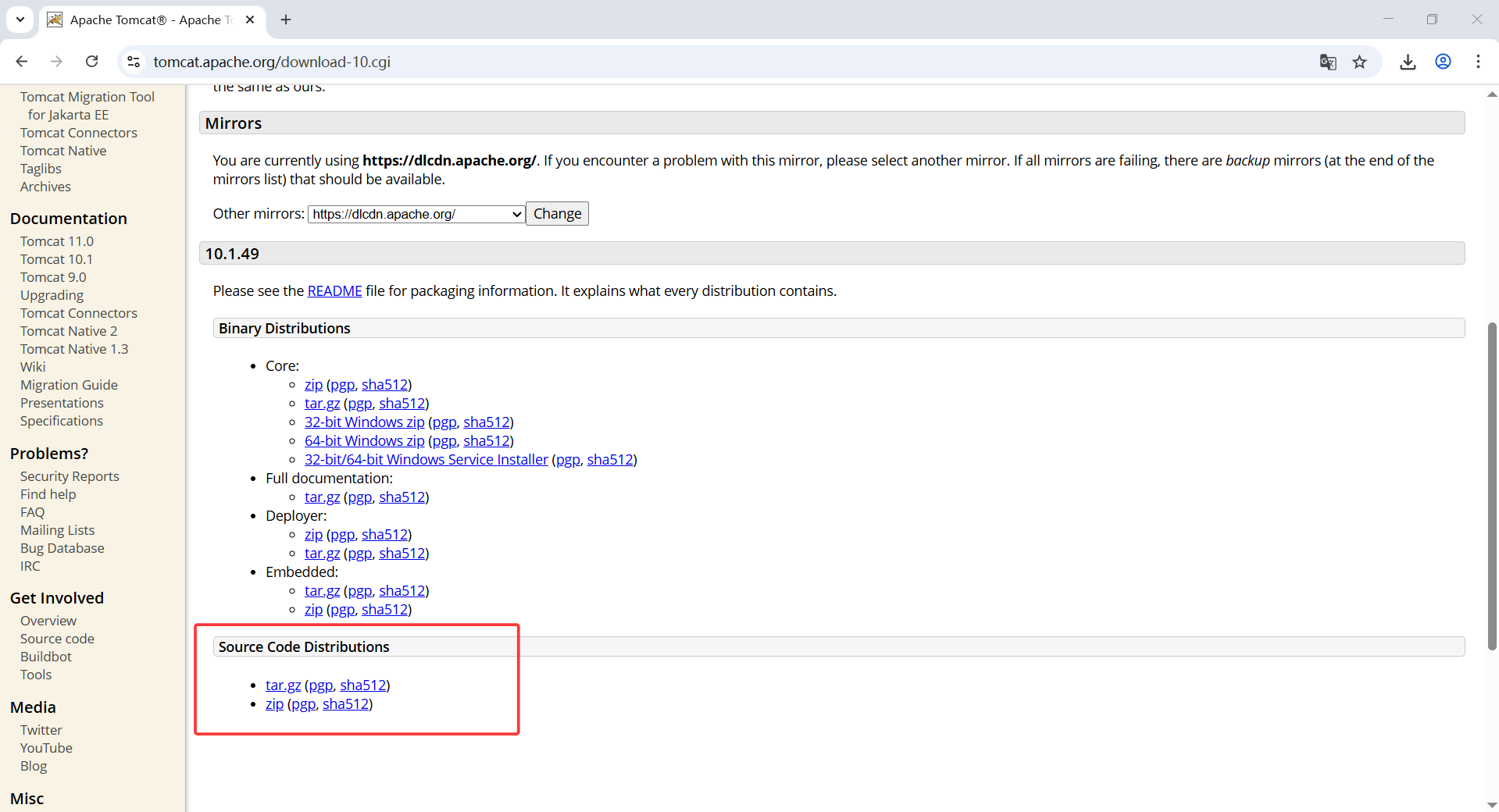This screenshot has width=1499, height=812.
Task: Open the FAQ link
Action: click(33, 512)
